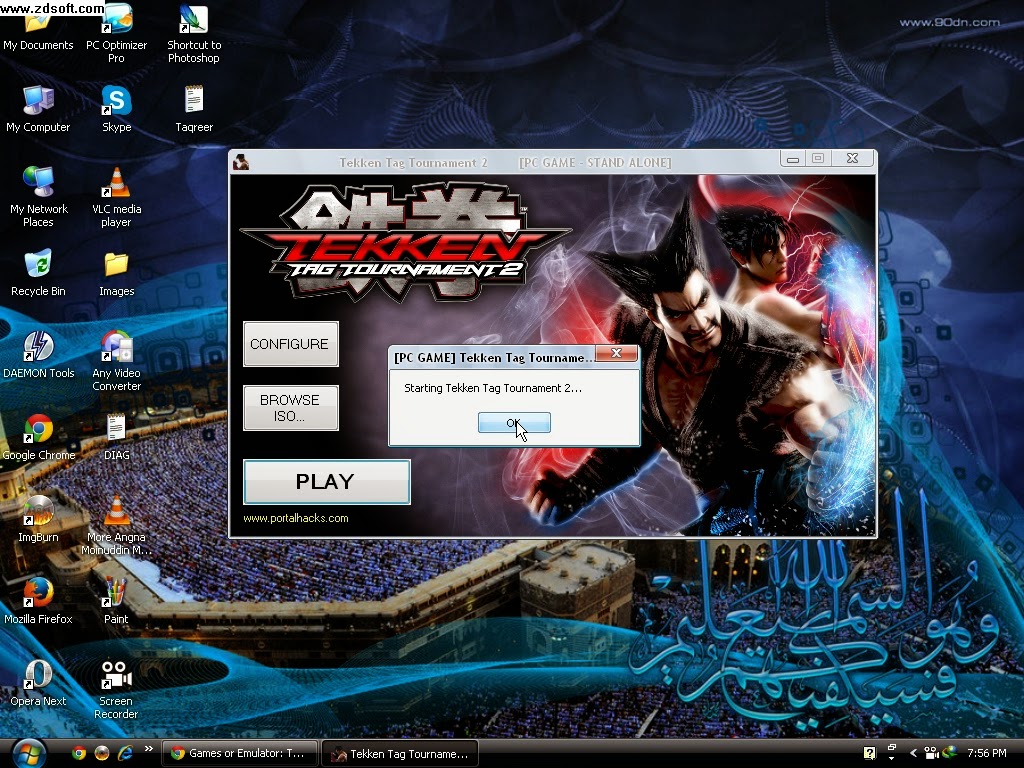
Task: Click the 7:56 PM taskbar clock
Action: click(x=986, y=753)
